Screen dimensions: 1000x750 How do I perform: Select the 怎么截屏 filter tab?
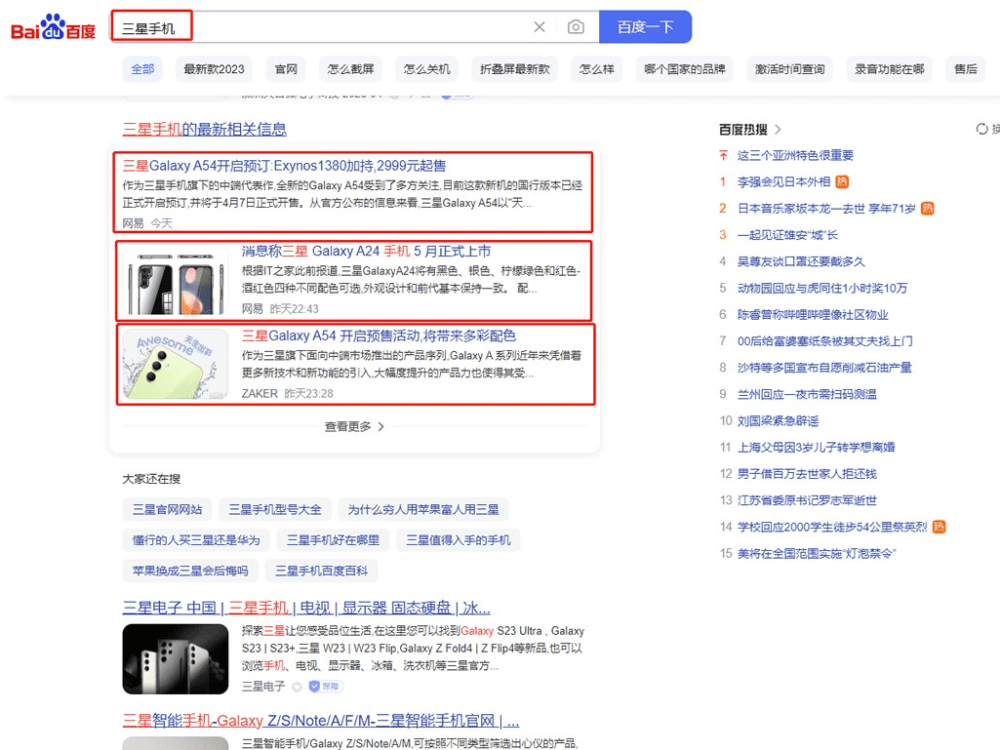[351, 69]
